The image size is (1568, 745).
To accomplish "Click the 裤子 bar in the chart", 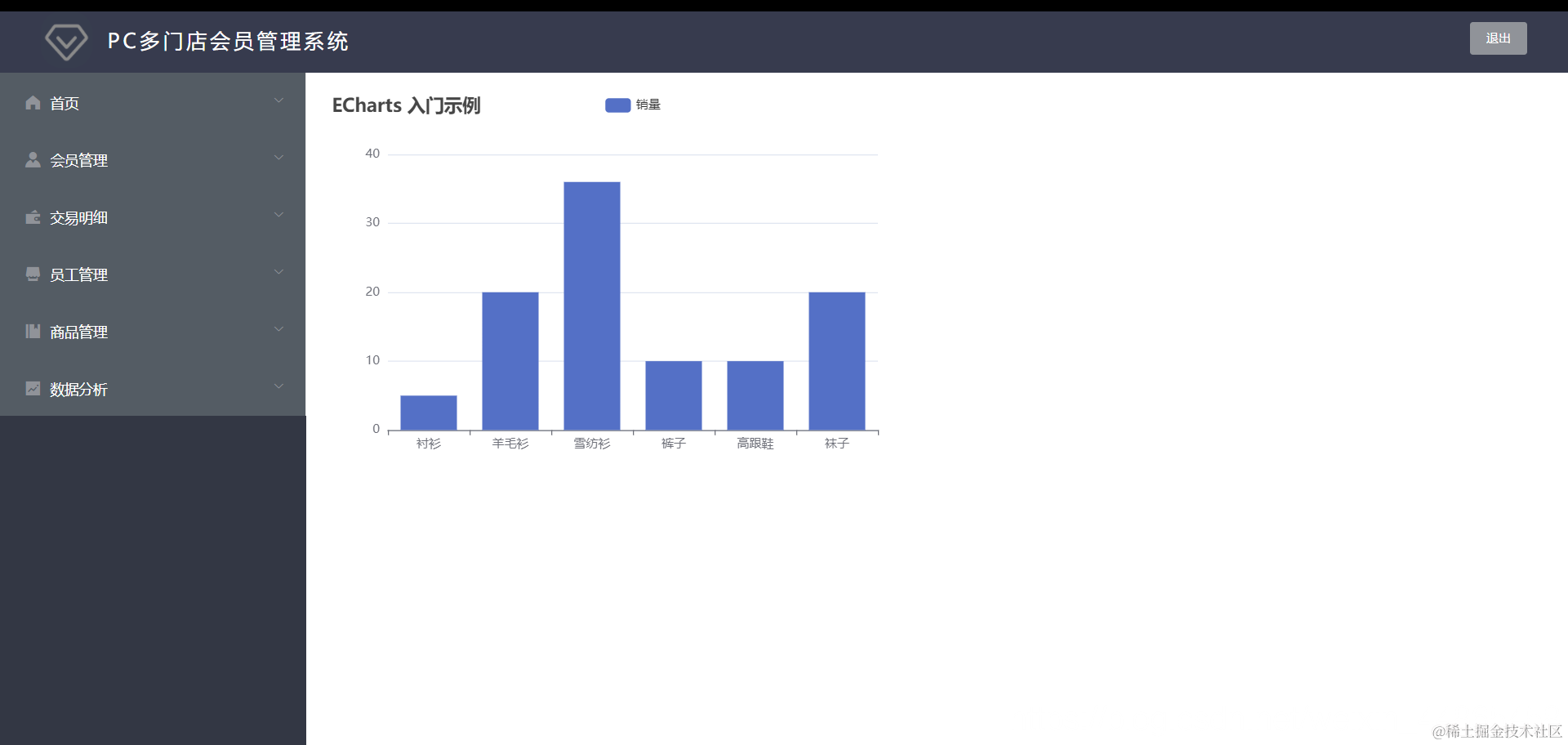I will click(674, 395).
